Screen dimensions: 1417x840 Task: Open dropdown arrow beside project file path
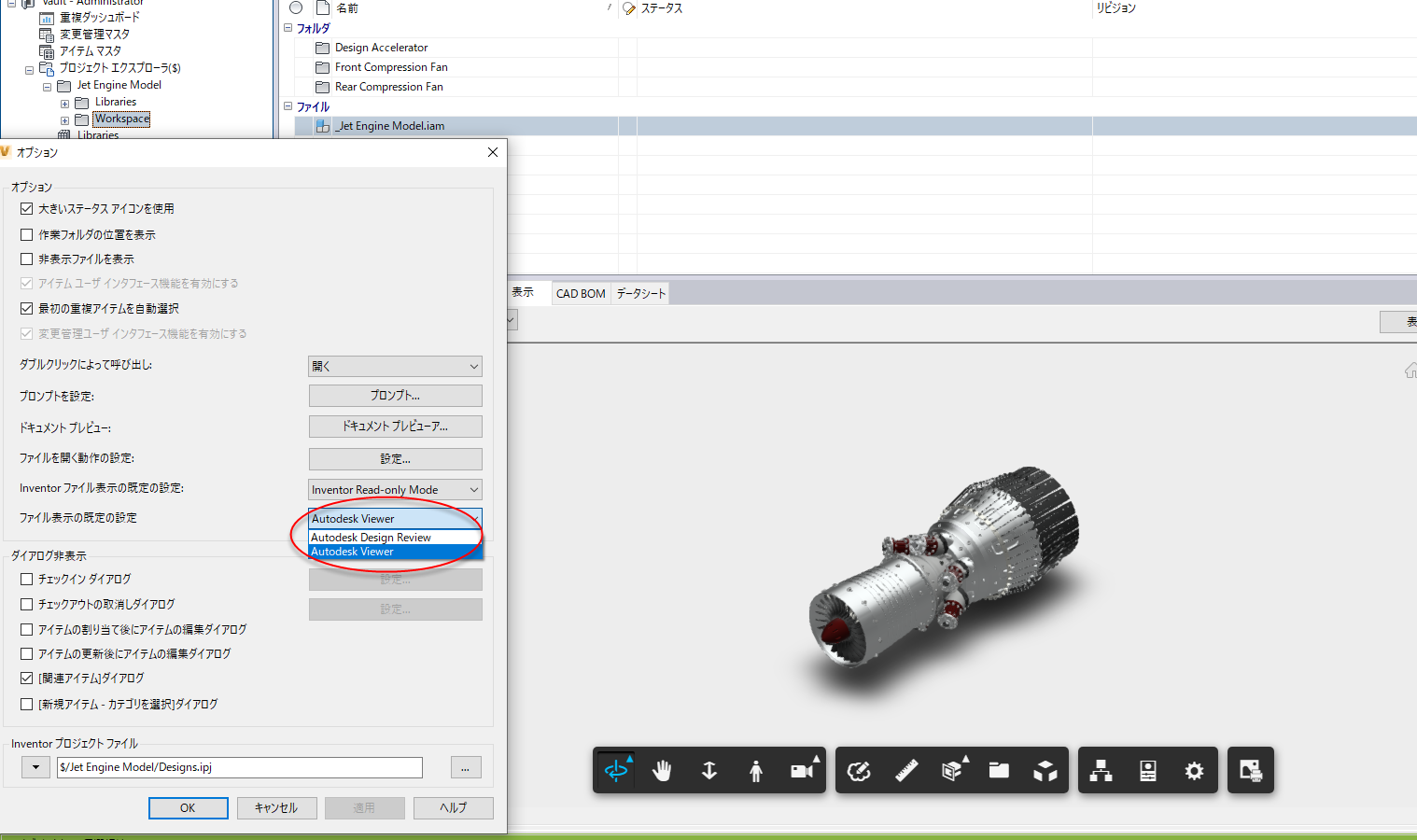pyautogui.click(x=35, y=767)
